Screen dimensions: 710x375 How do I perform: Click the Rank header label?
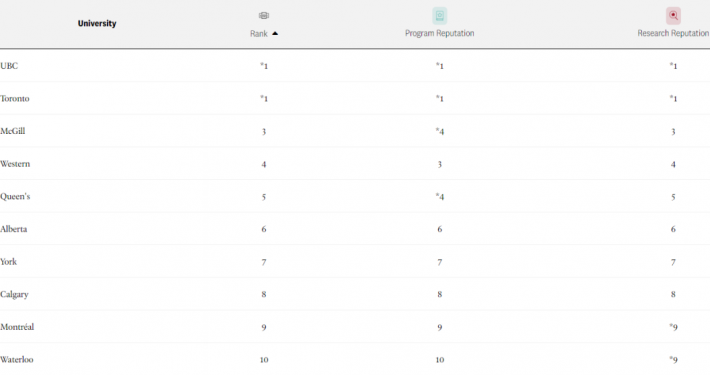(259, 34)
